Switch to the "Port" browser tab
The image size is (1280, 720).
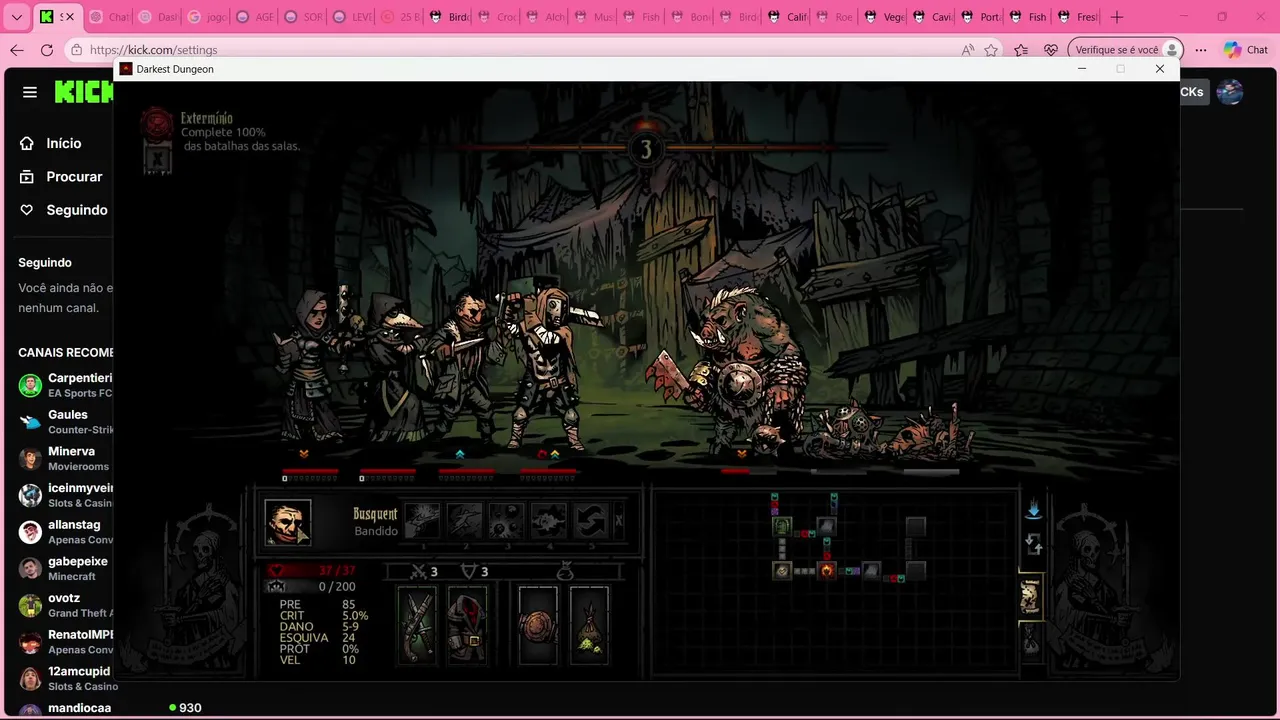coord(979,17)
